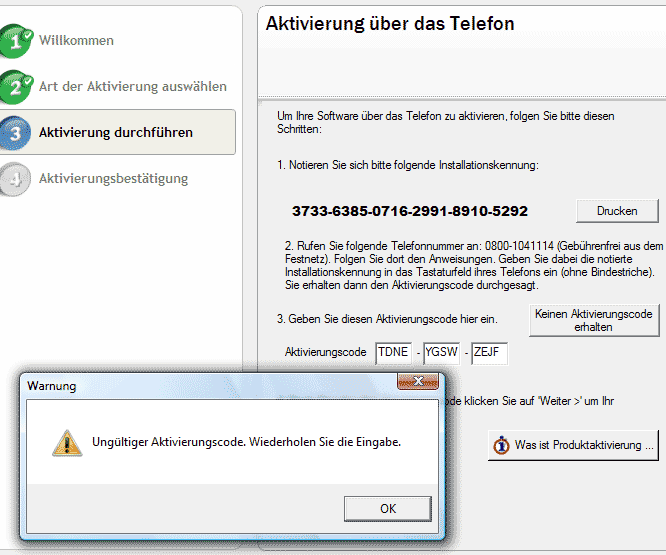666x555 pixels.
Task: Click installation ID 3733-6385-0716-2991-8910-5292
Action: pyautogui.click(x=410, y=211)
